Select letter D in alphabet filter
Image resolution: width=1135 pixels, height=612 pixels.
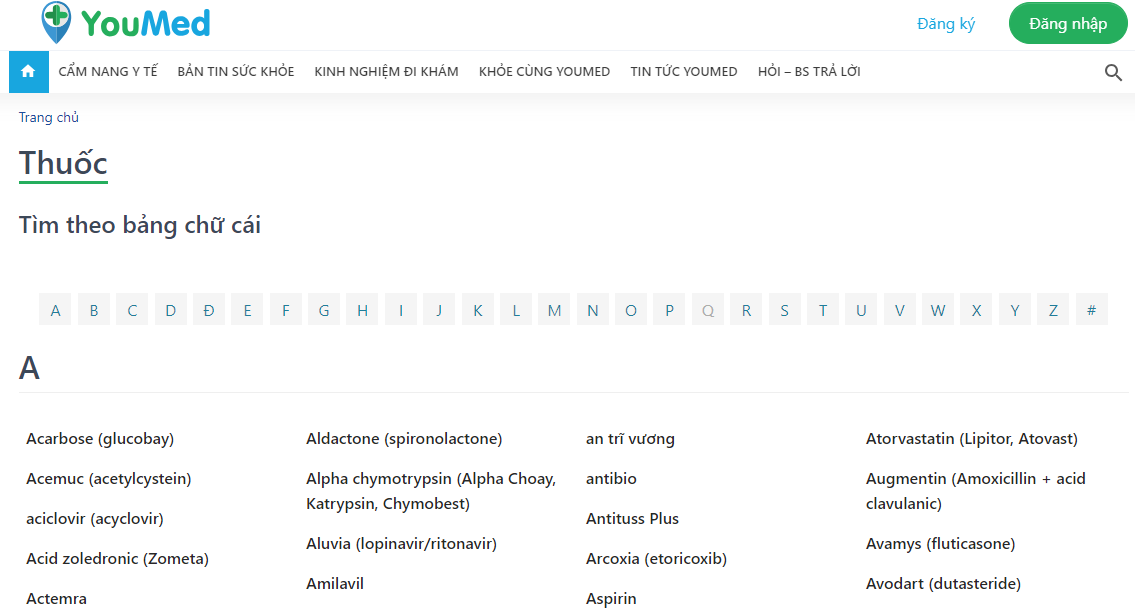click(170, 310)
